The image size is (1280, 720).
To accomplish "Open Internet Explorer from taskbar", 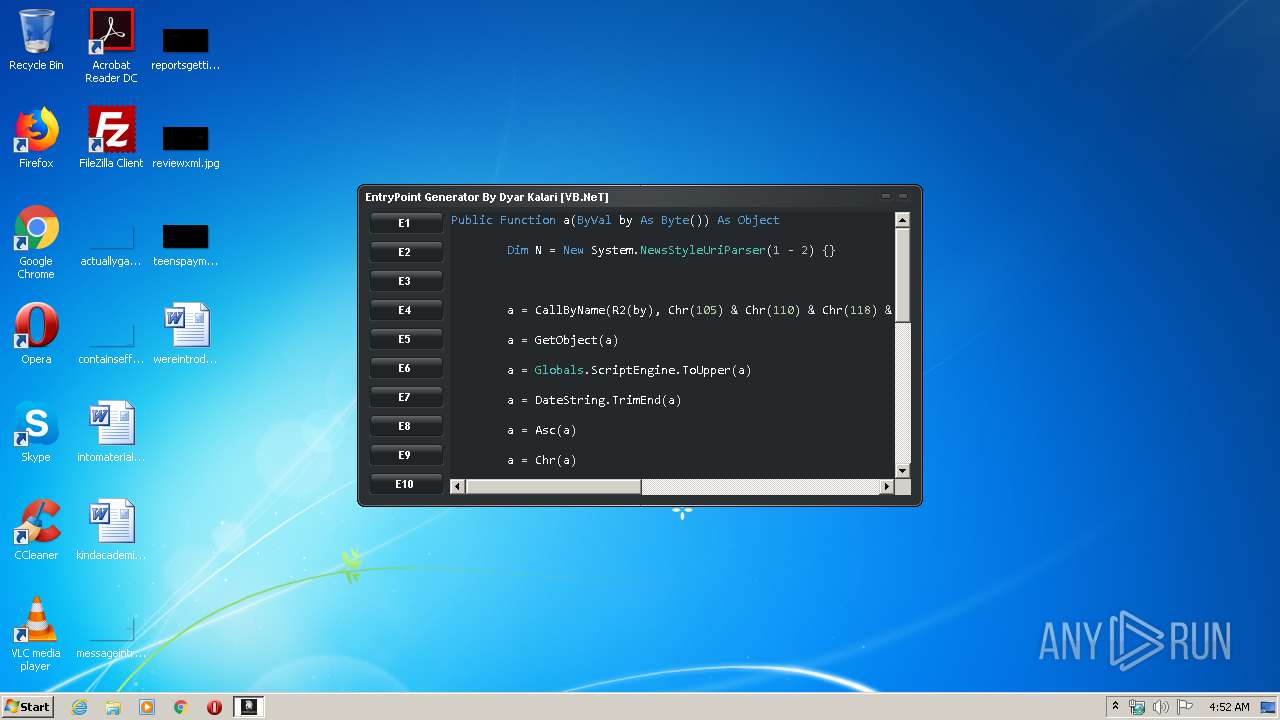I will [79, 707].
